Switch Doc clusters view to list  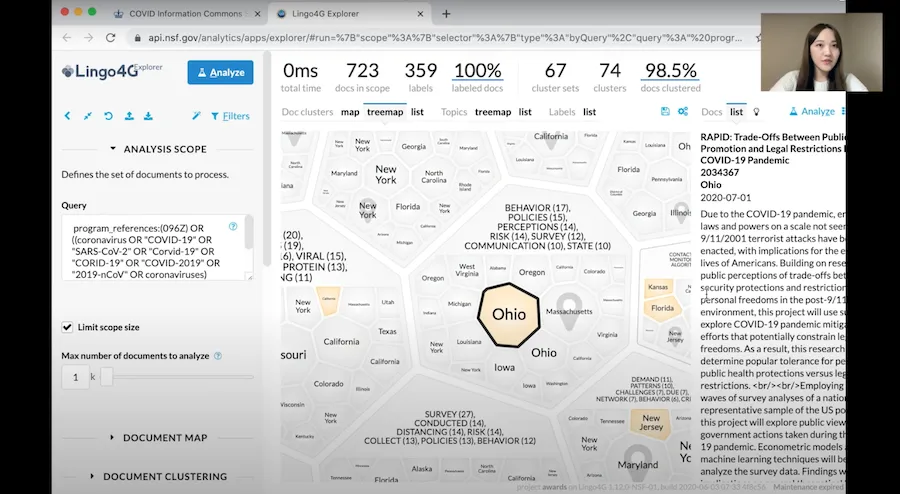pos(417,112)
